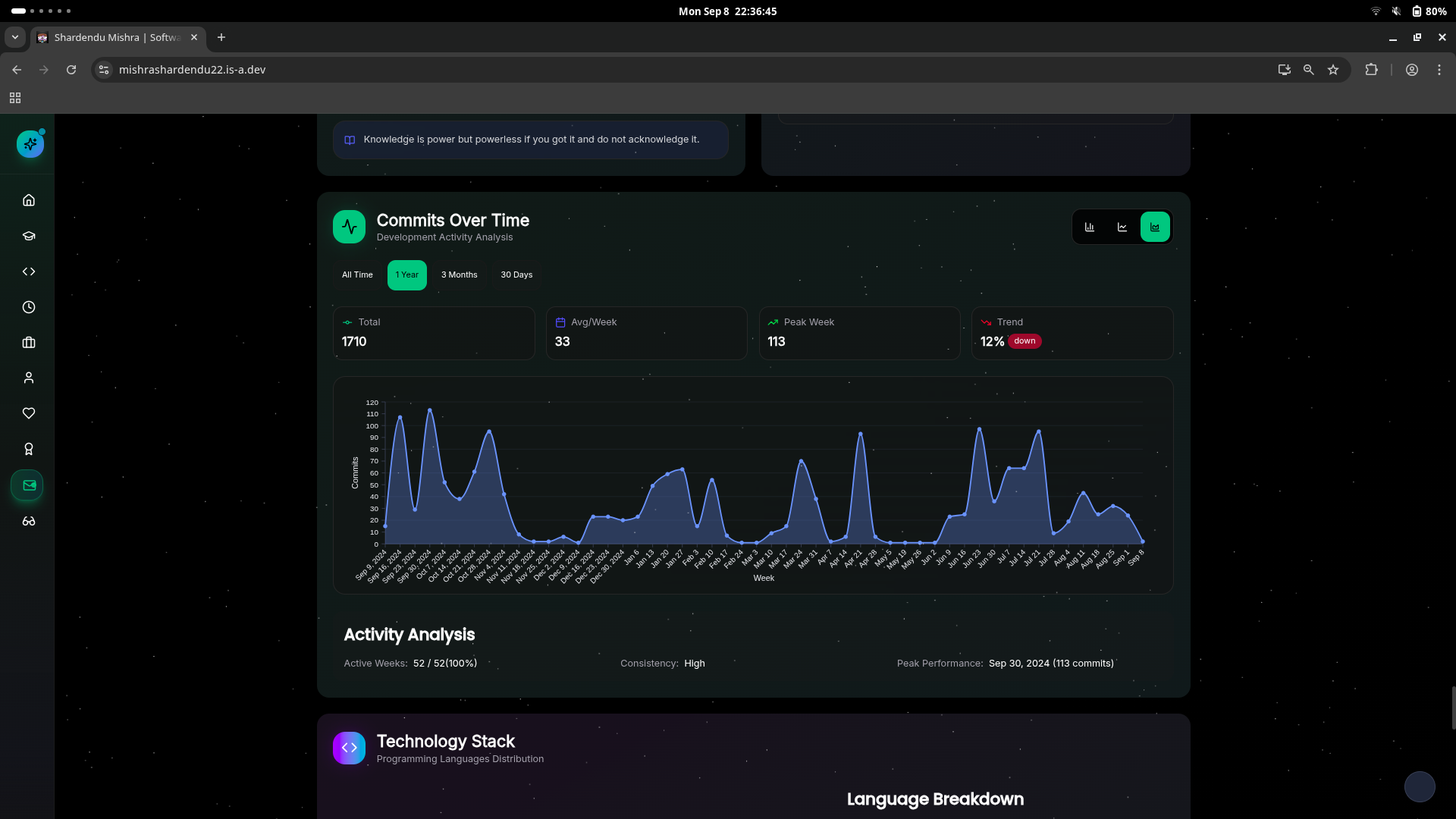Viewport: 1456px width, 819px height.
Task: Open Chrome three-dot menu
Action: pos(1439,70)
